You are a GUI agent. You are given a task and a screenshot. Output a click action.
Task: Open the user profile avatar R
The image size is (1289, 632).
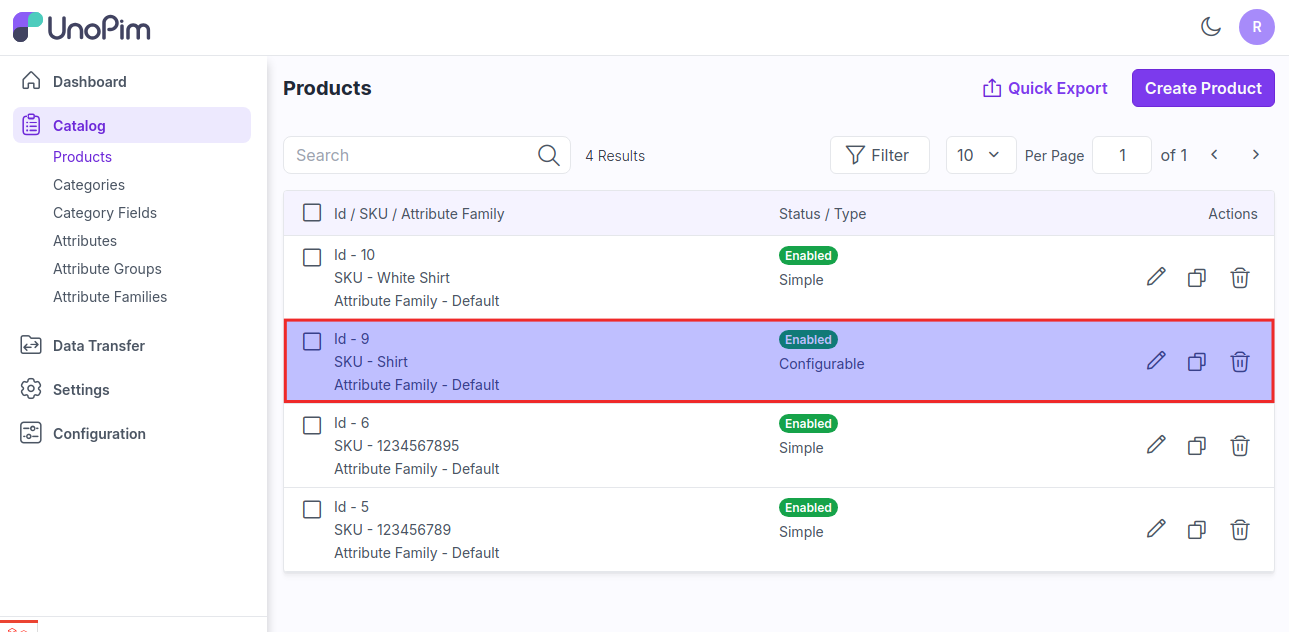(1256, 27)
